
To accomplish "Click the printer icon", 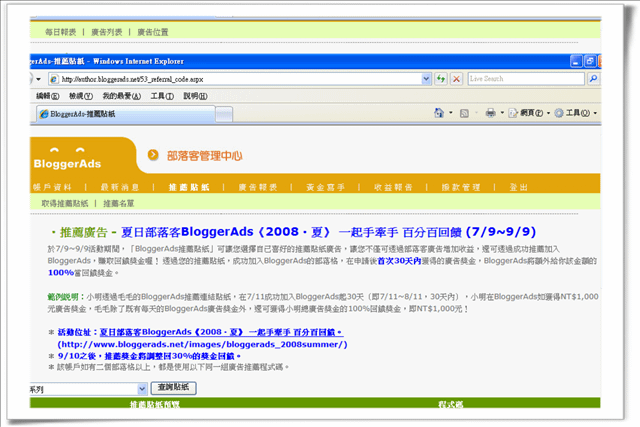I will click(x=490, y=113).
